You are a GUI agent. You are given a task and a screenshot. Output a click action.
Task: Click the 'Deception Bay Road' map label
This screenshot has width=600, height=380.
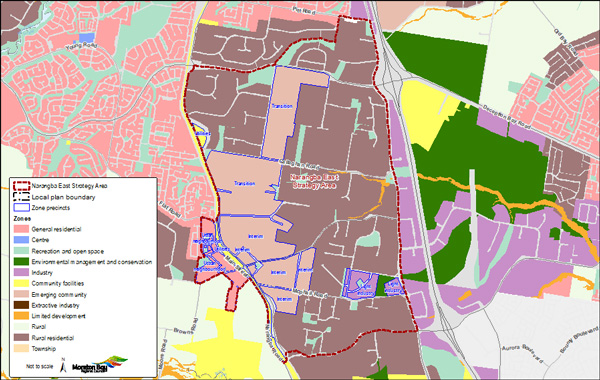tap(507, 117)
